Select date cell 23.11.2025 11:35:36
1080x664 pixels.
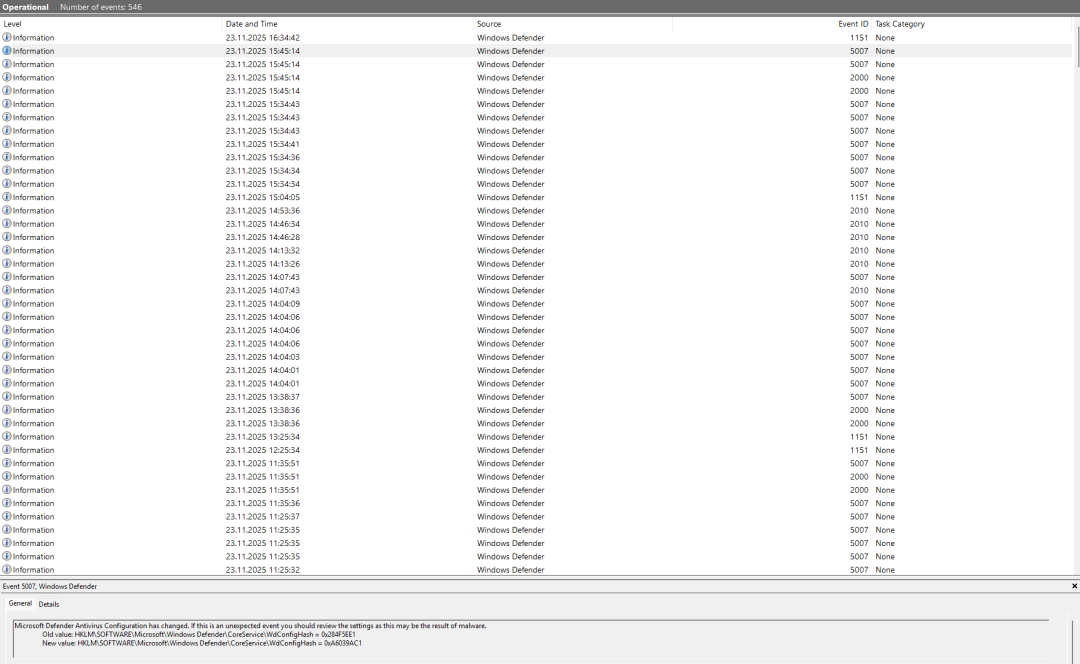(262, 504)
